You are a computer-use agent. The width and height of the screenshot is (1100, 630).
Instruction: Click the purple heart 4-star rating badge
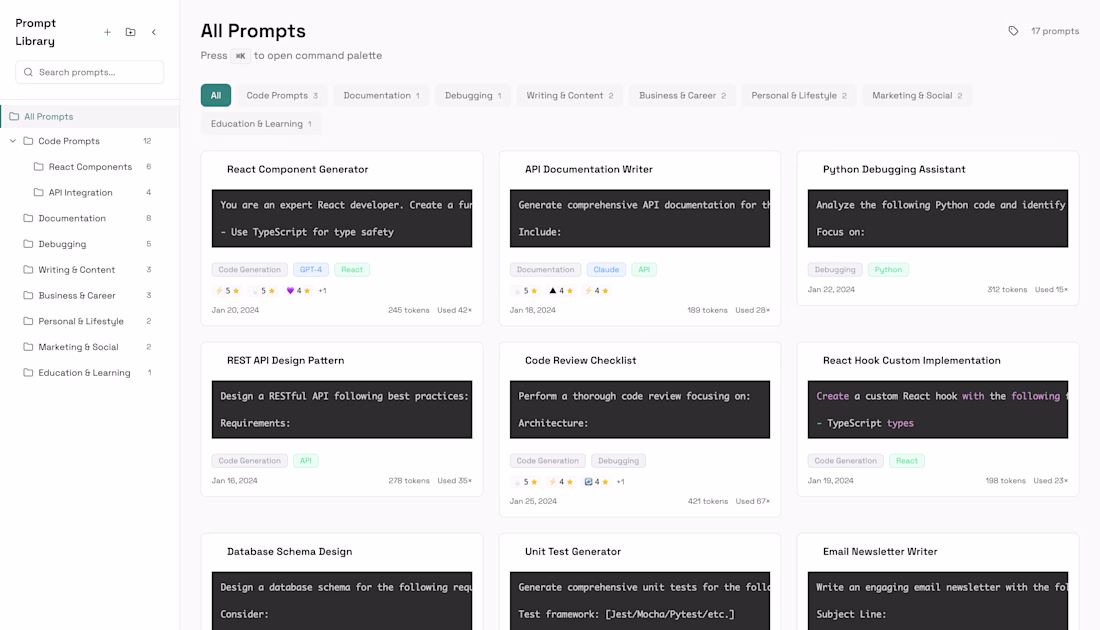(x=298, y=291)
